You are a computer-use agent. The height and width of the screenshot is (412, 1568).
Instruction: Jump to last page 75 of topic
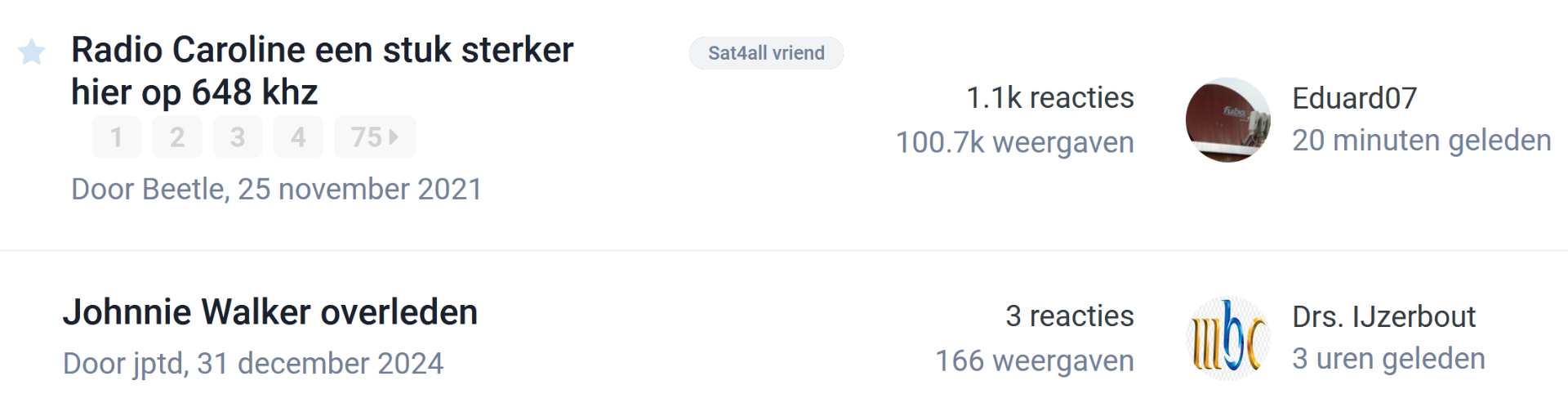pyautogui.click(x=374, y=137)
